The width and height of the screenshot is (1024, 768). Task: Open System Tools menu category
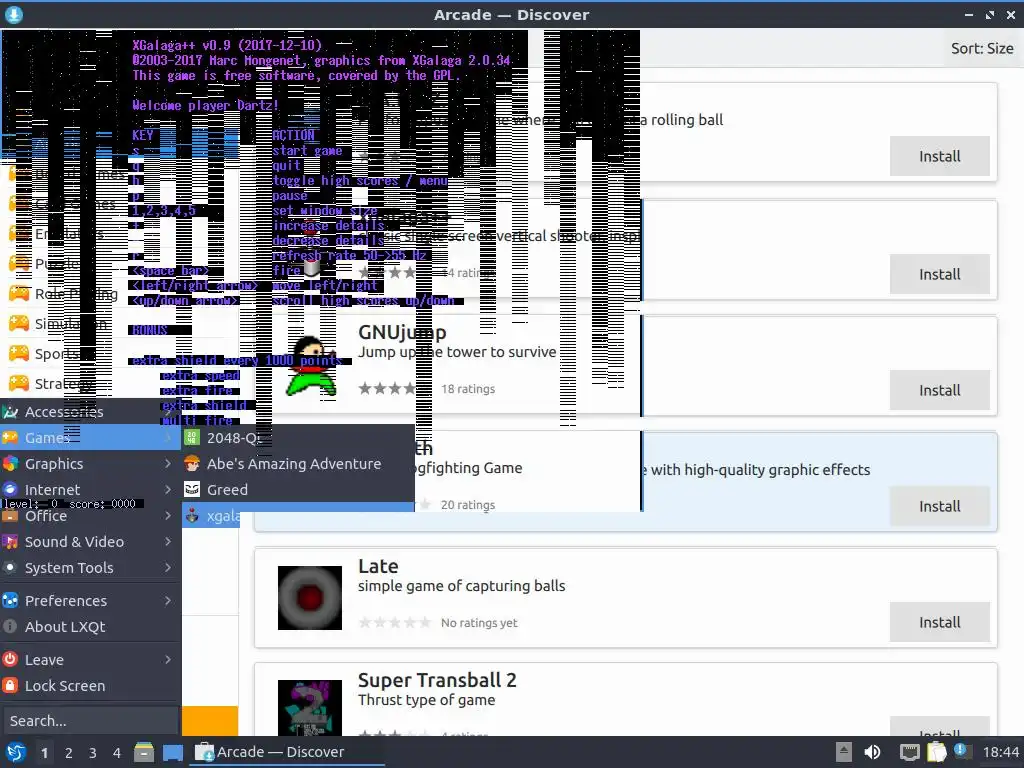tap(91, 568)
